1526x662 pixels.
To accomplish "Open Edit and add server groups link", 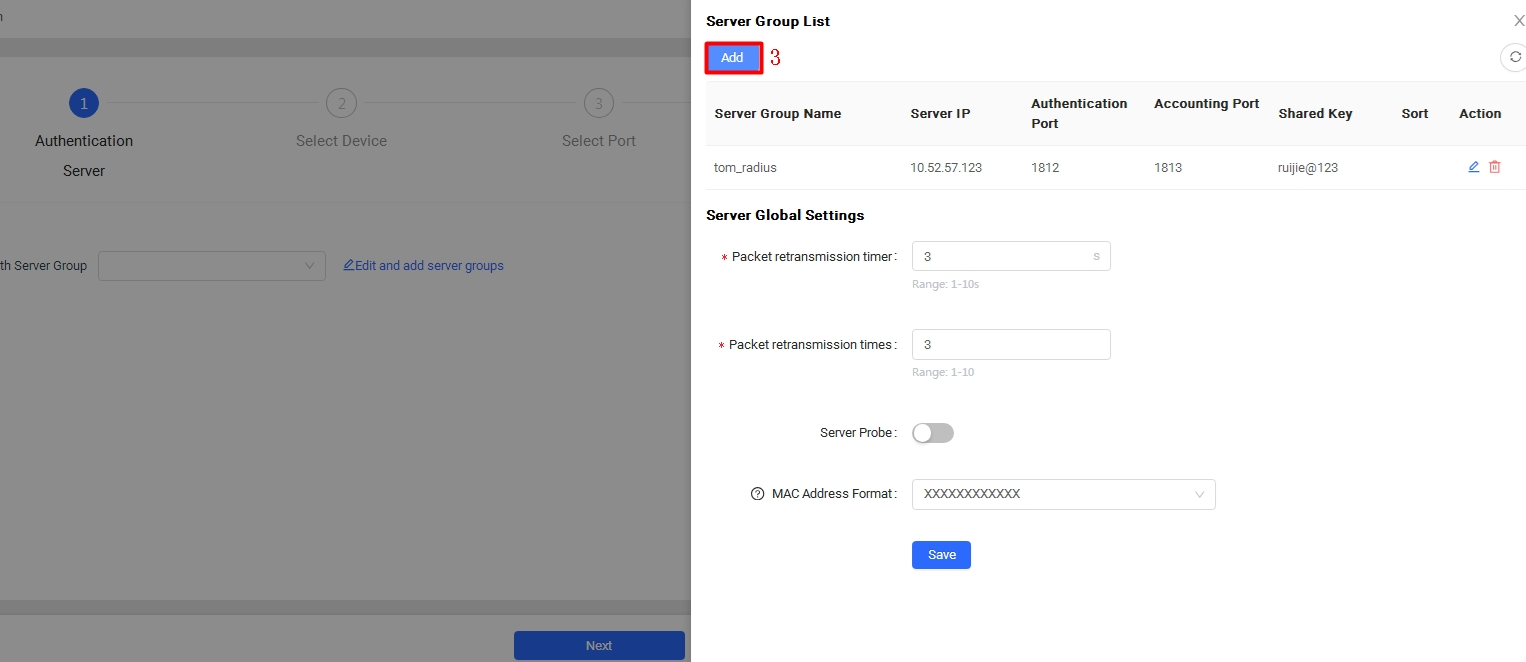I will tap(423, 266).
